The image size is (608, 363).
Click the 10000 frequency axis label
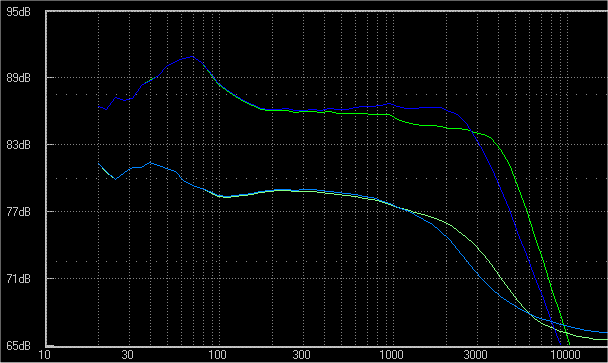565,355
